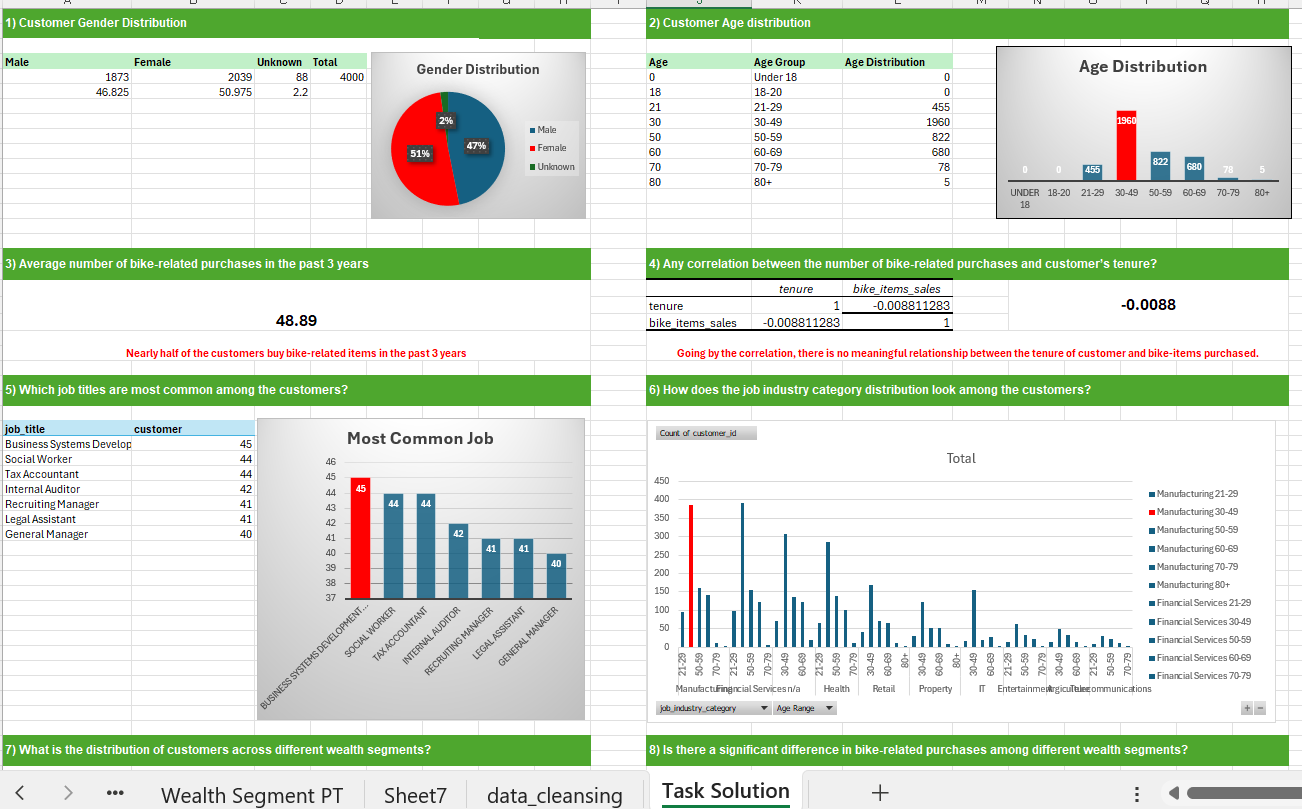This screenshot has height=809, width=1302.
Task: Open the data_cleansing sheet tab
Action: point(554,795)
